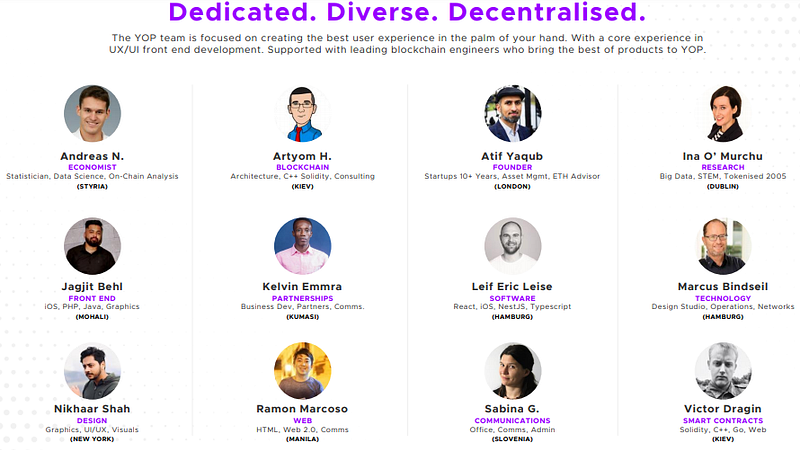The width and height of the screenshot is (800, 450).
Task: Click Ramon Marcoso's profile picture
Action: [x=303, y=370]
